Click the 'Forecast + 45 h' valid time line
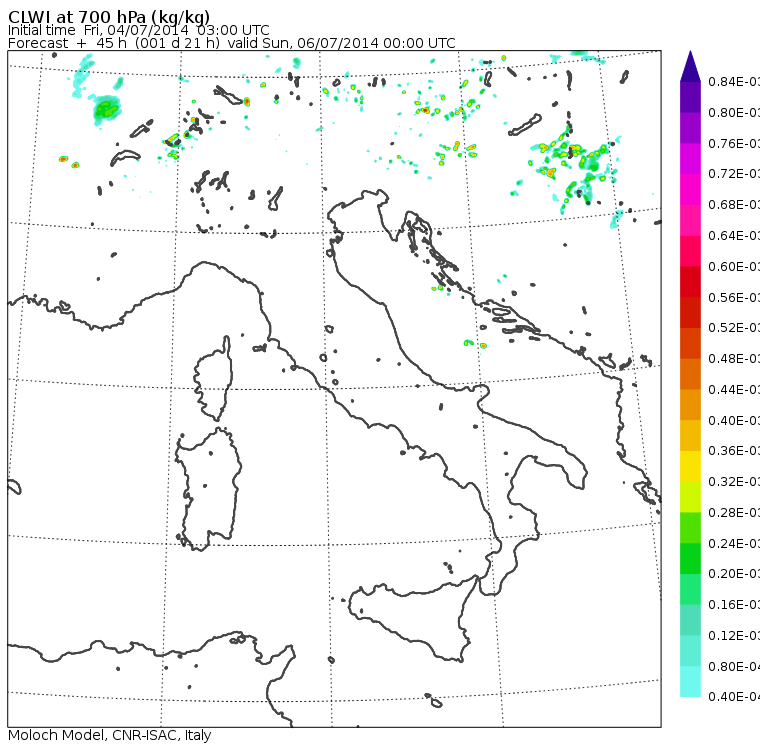The width and height of the screenshot is (760, 749). pos(232,43)
